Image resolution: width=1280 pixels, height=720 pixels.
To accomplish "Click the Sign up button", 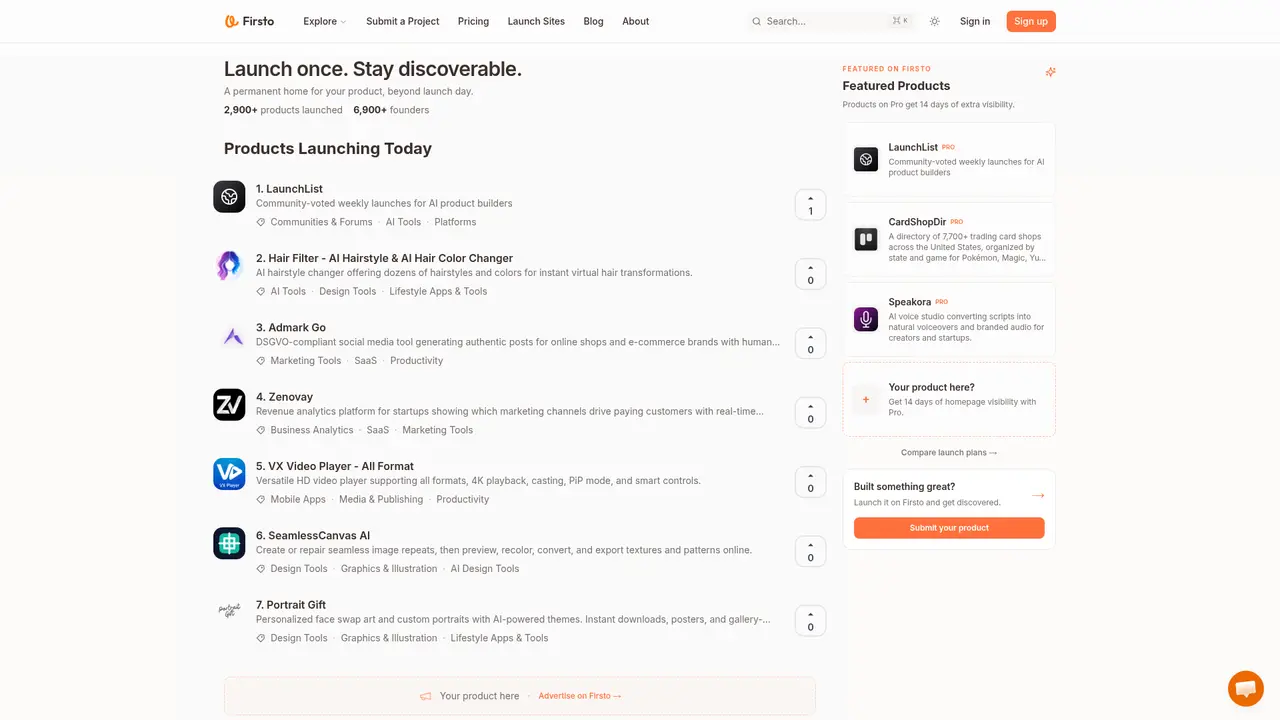I will 1031,21.
